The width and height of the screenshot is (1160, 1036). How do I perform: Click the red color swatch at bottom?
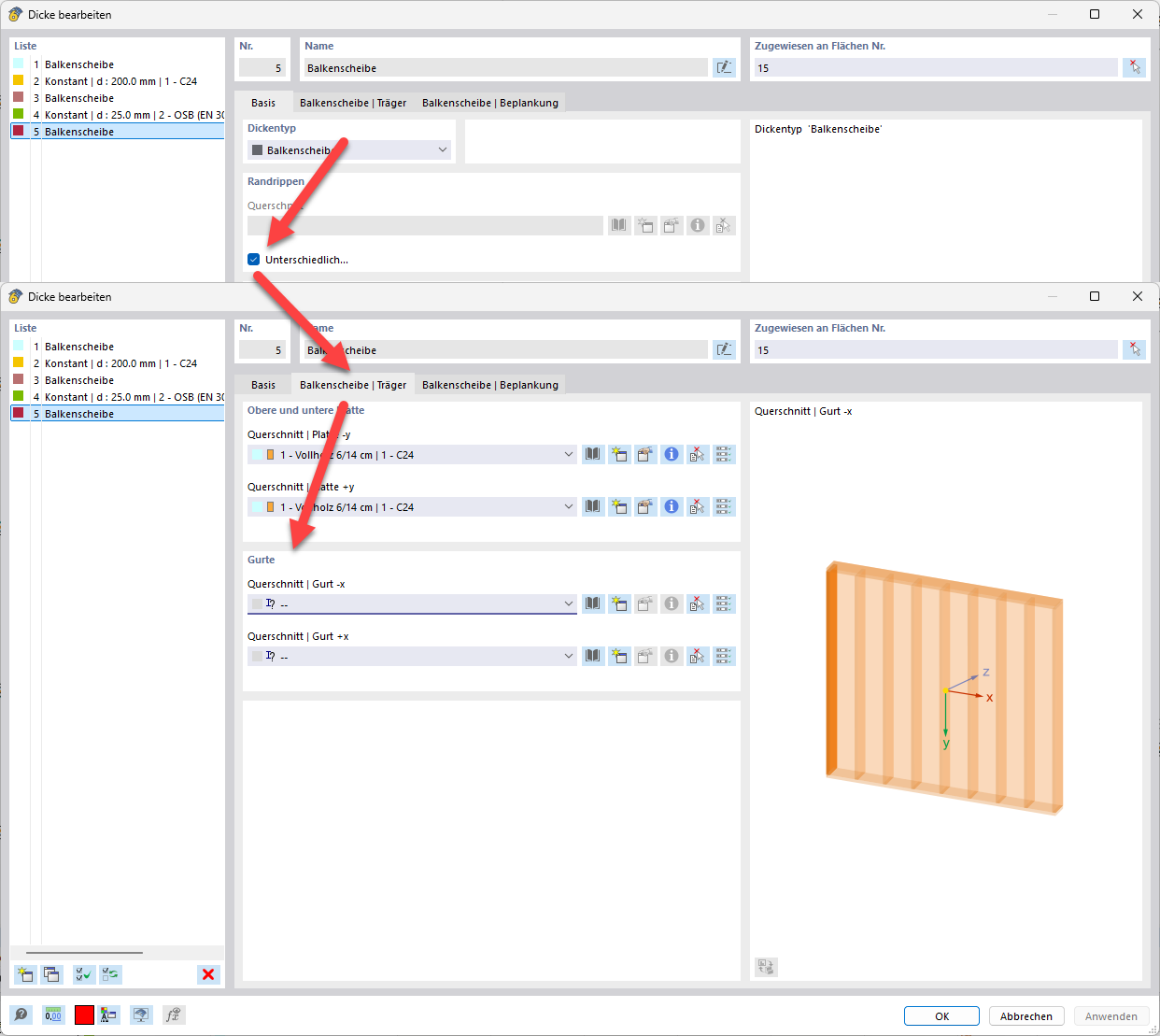pos(84,1015)
